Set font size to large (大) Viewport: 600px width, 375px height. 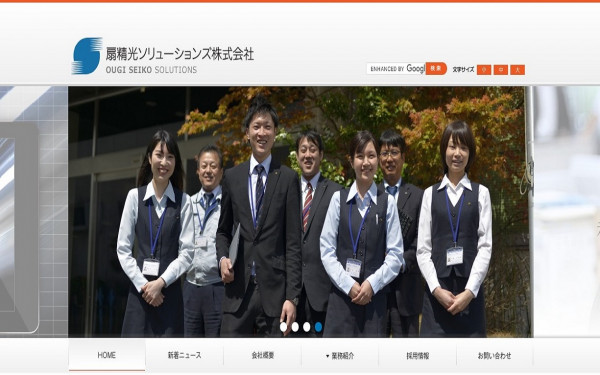(x=518, y=70)
